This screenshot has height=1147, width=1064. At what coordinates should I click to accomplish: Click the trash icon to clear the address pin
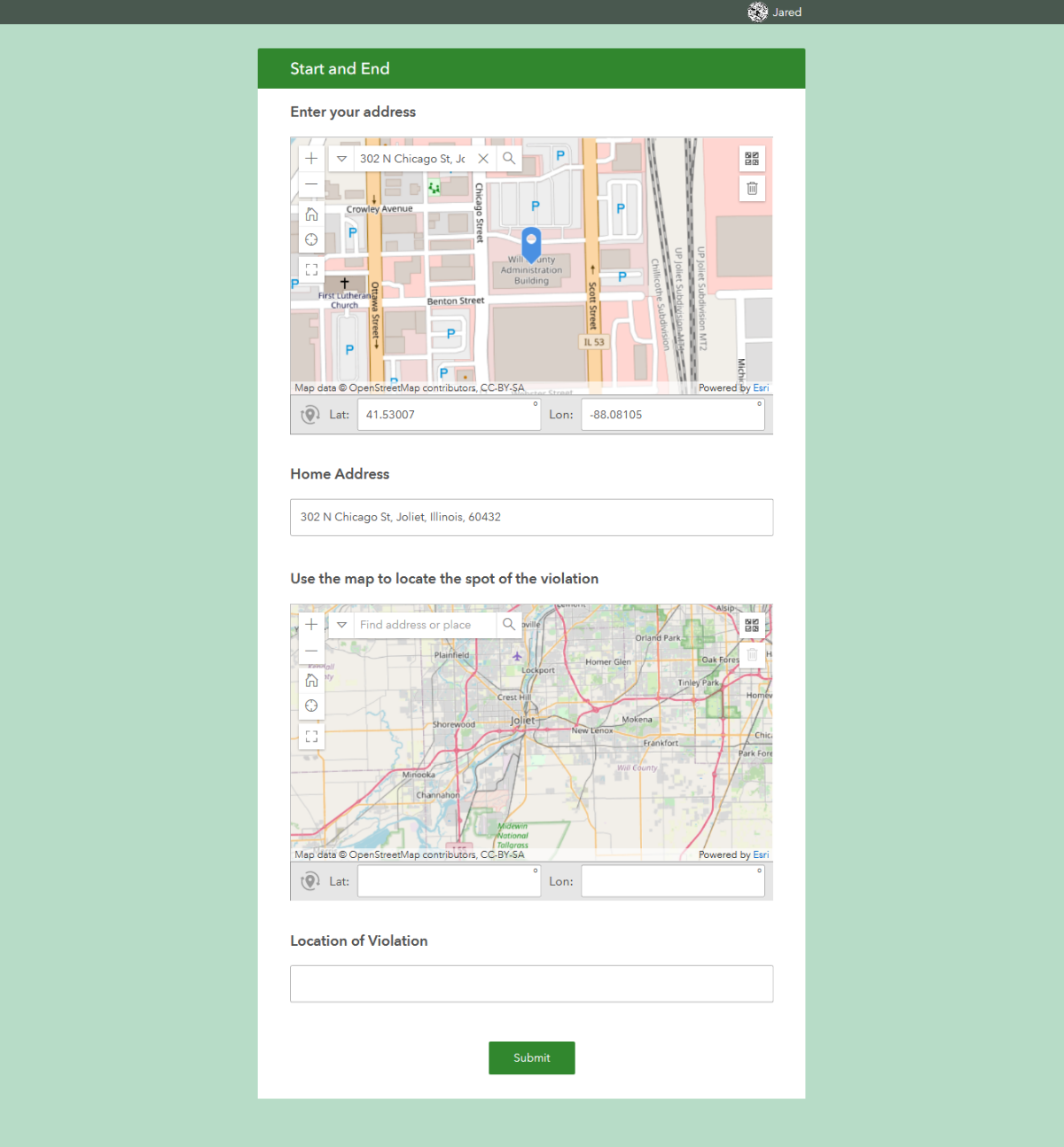(x=751, y=188)
